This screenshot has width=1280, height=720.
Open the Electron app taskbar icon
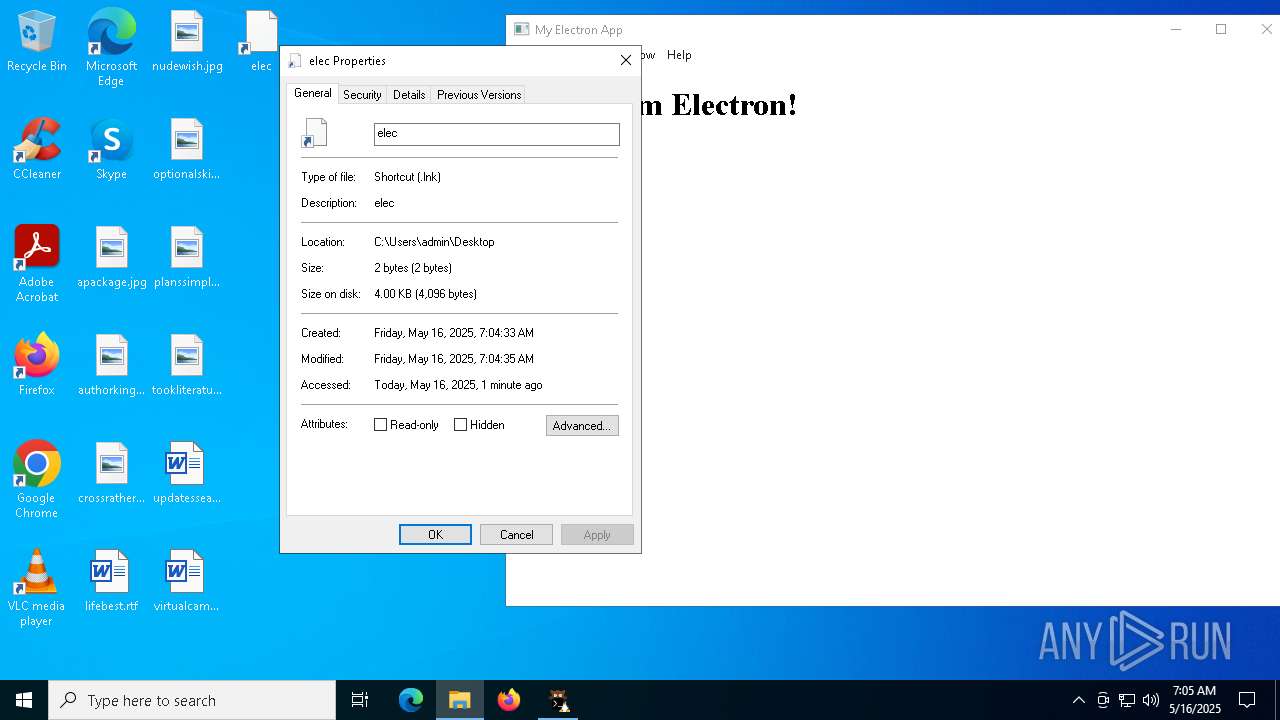[558, 700]
